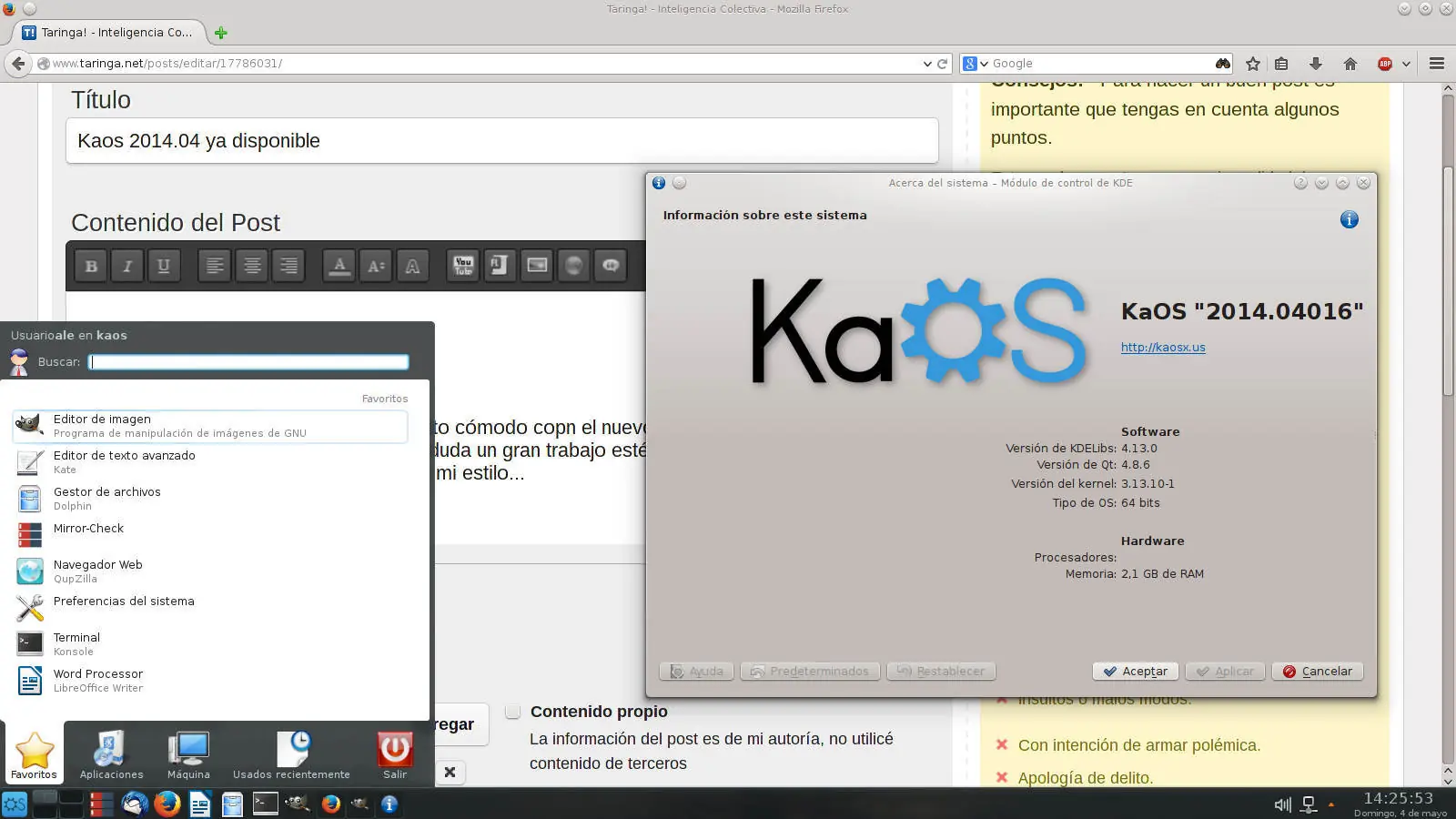The width and height of the screenshot is (1456, 819).
Task: Open Konsole terminal from the taskbar
Action: (265, 804)
